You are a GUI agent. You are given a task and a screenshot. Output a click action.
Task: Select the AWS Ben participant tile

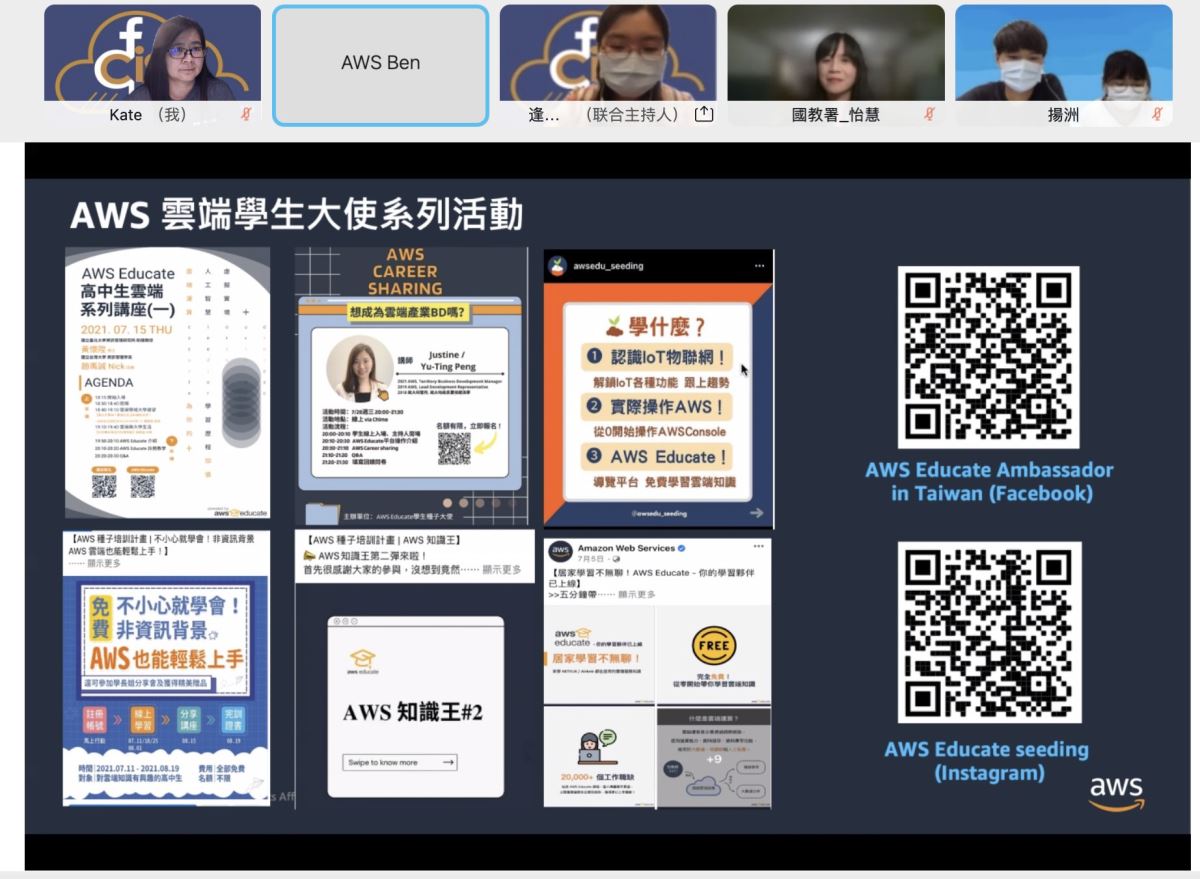(380, 65)
